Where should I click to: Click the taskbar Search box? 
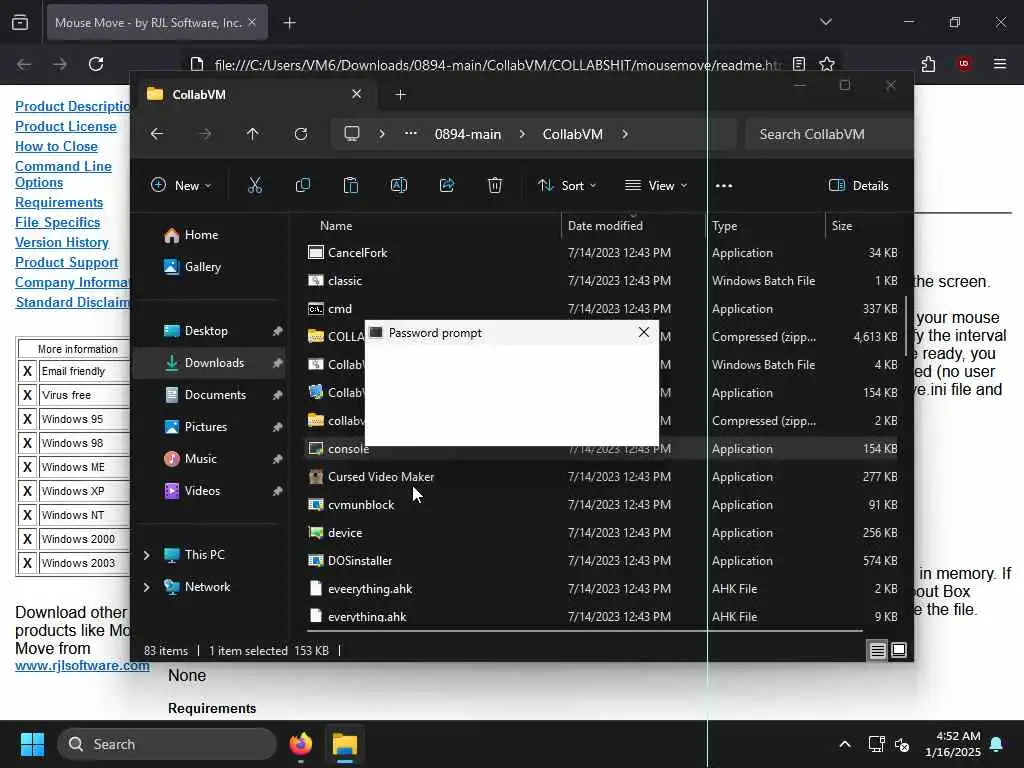[167, 744]
